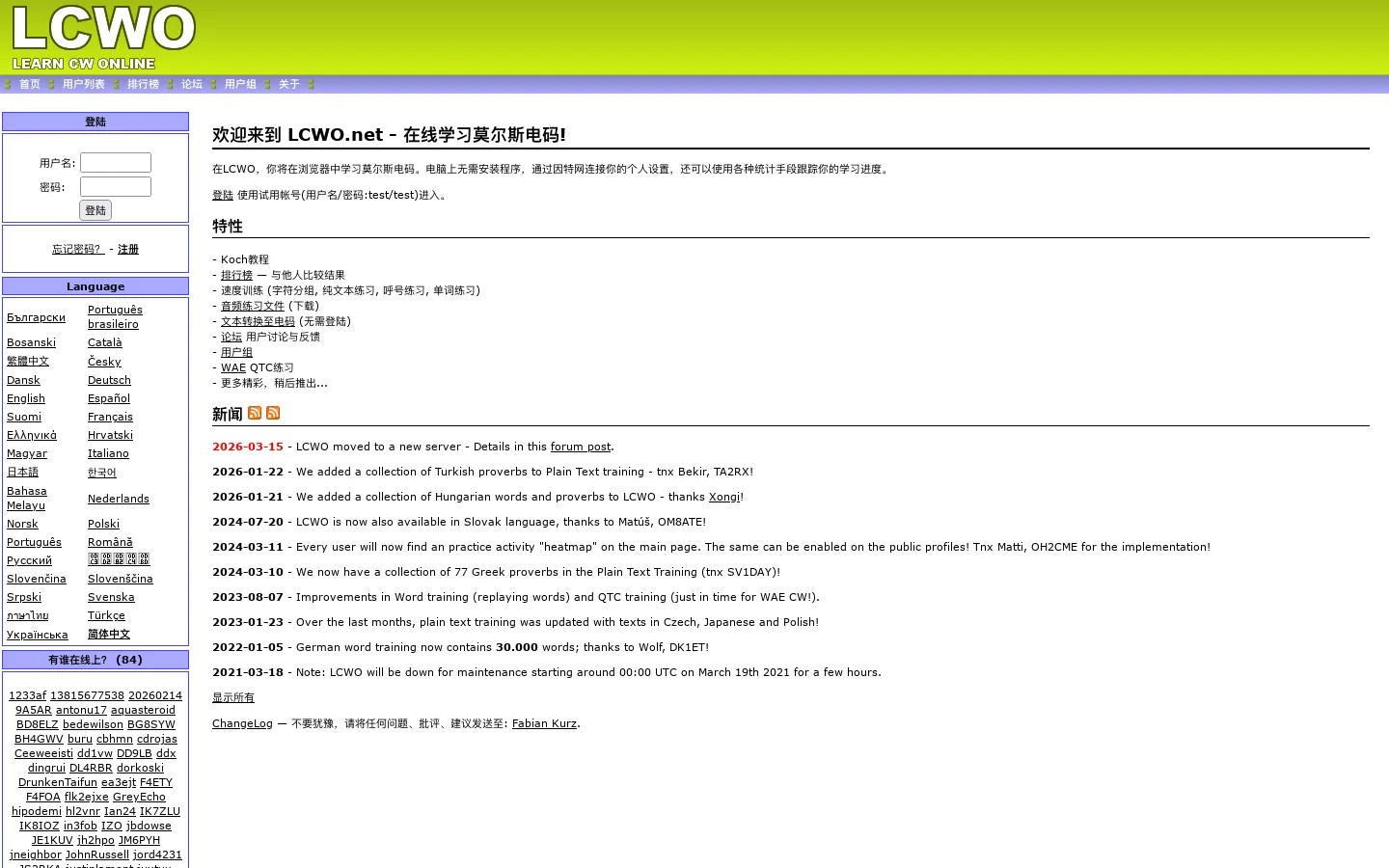Viewport: 1389px width, 868px height.
Task: Open the 注册 registration link
Action: pos(128,250)
